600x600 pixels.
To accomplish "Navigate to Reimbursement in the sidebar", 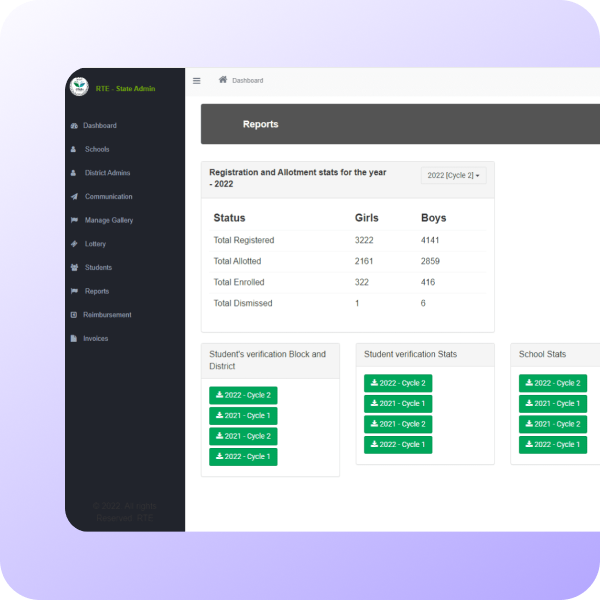I will point(107,315).
